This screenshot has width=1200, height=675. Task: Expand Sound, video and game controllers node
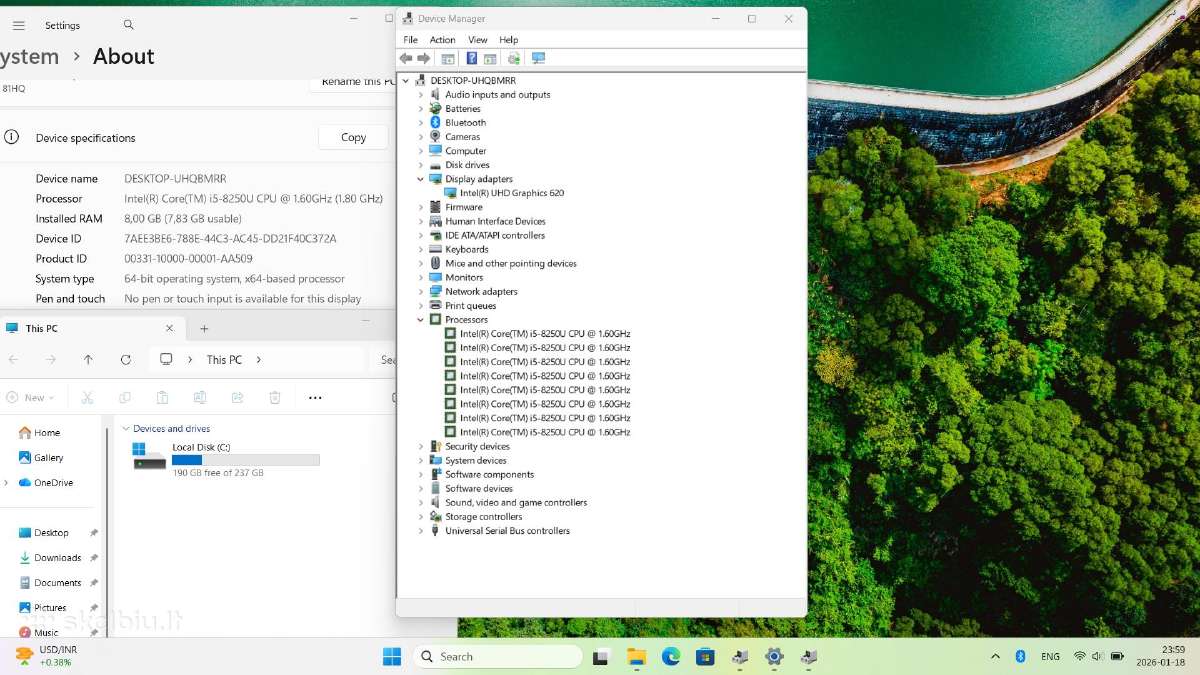click(421, 503)
